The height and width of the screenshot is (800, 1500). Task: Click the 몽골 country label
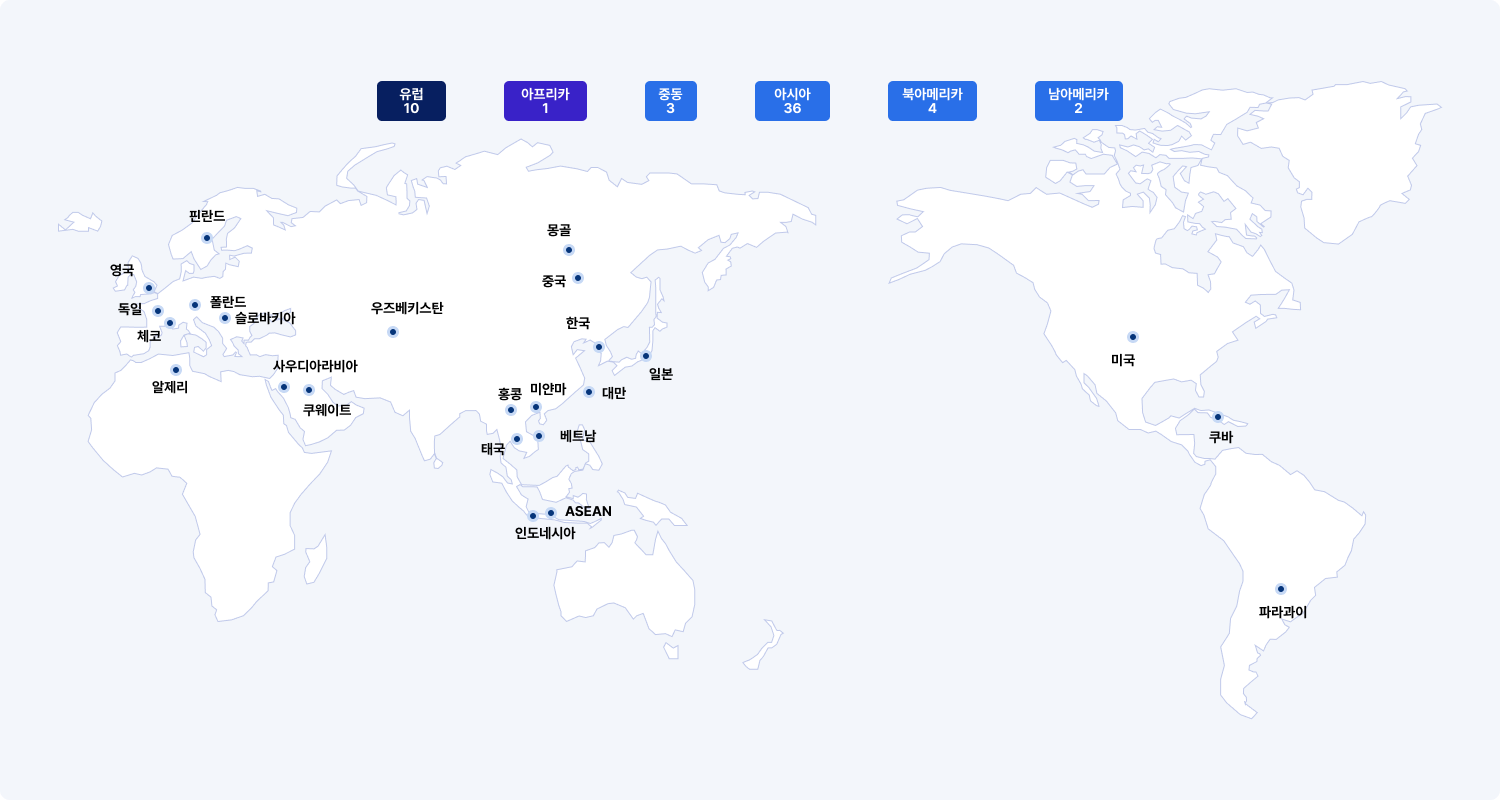coord(559,230)
